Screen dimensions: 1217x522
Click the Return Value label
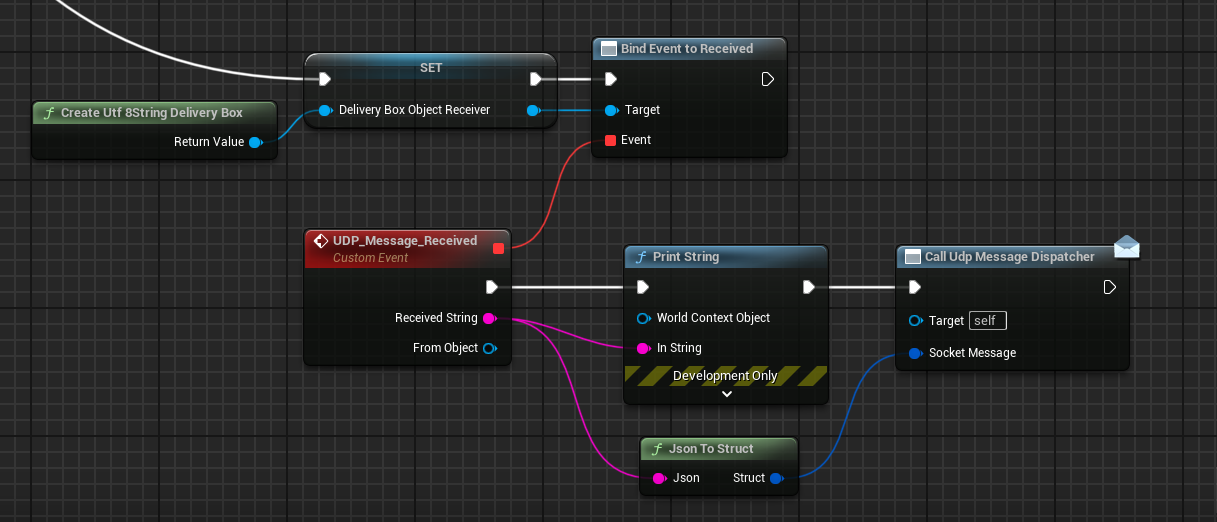tap(209, 142)
